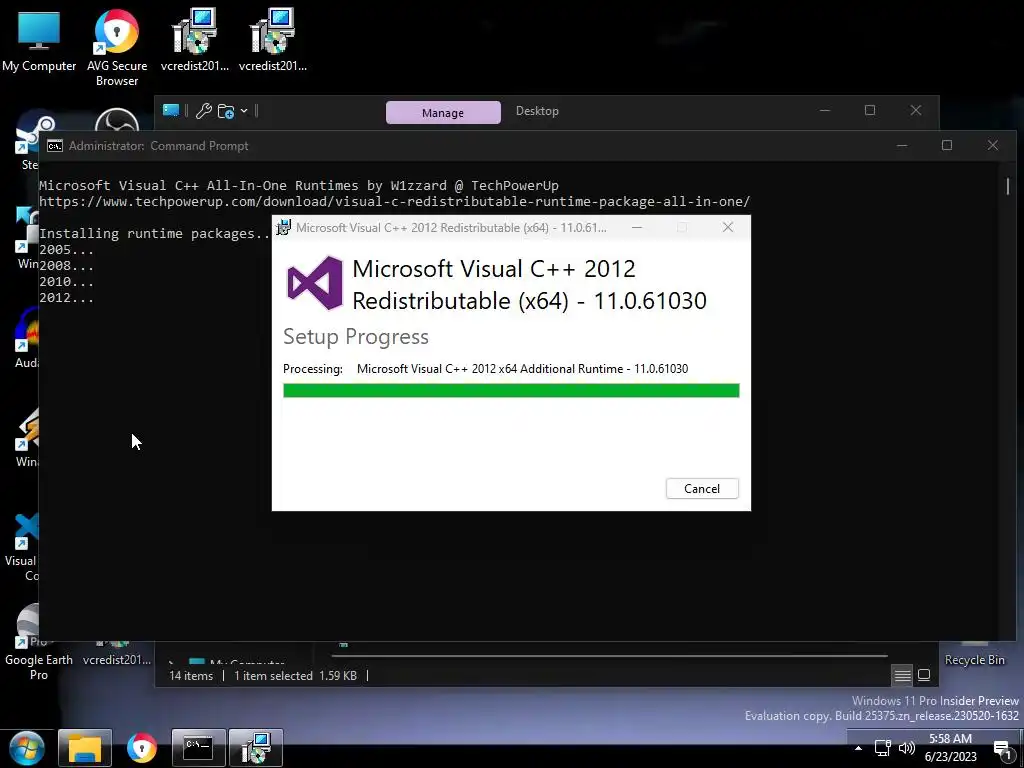Show hidden system tray icons
Image resolution: width=1024 pixels, height=768 pixels.
(858, 748)
